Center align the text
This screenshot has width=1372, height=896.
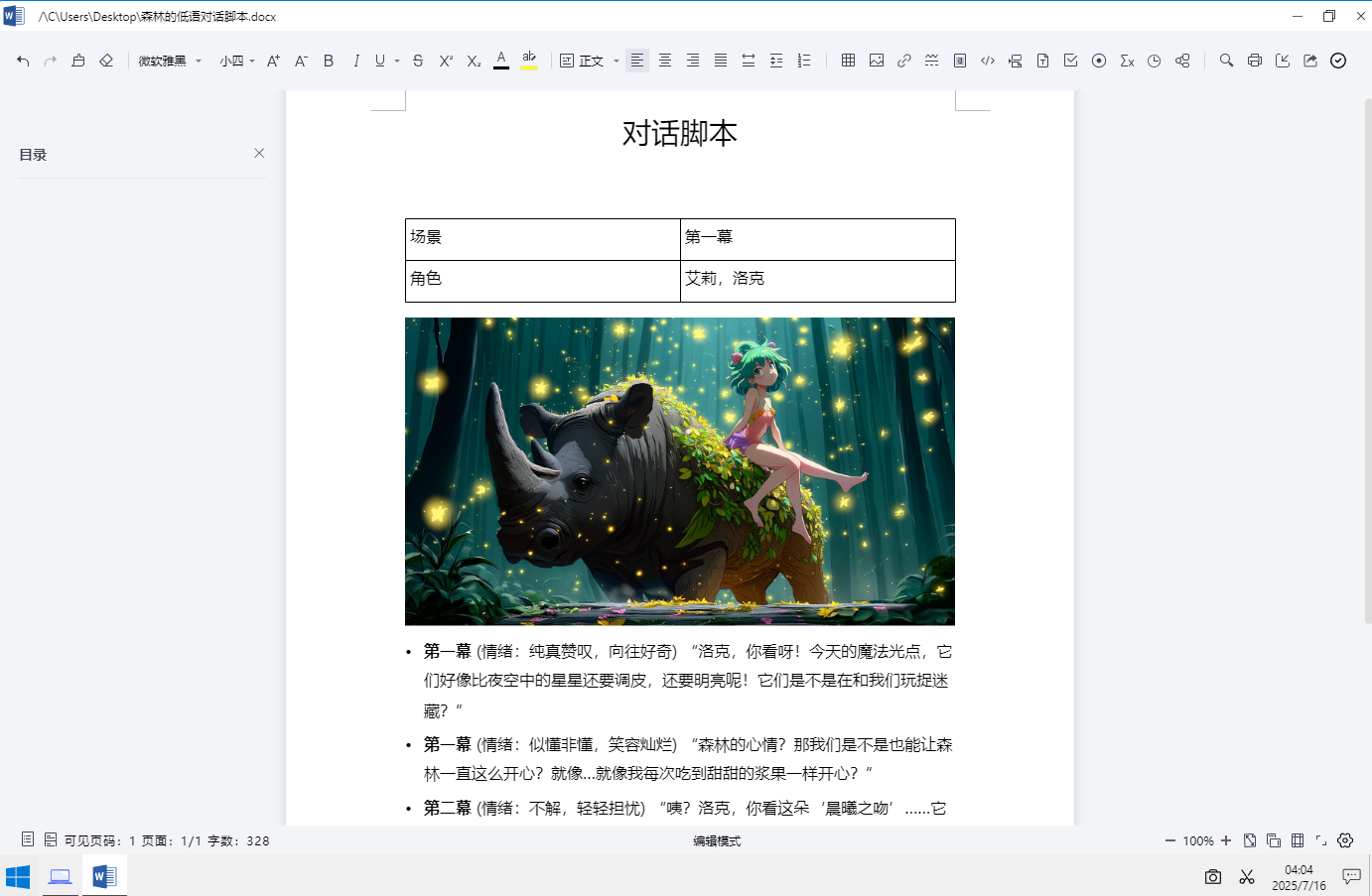pyautogui.click(x=665, y=61)
